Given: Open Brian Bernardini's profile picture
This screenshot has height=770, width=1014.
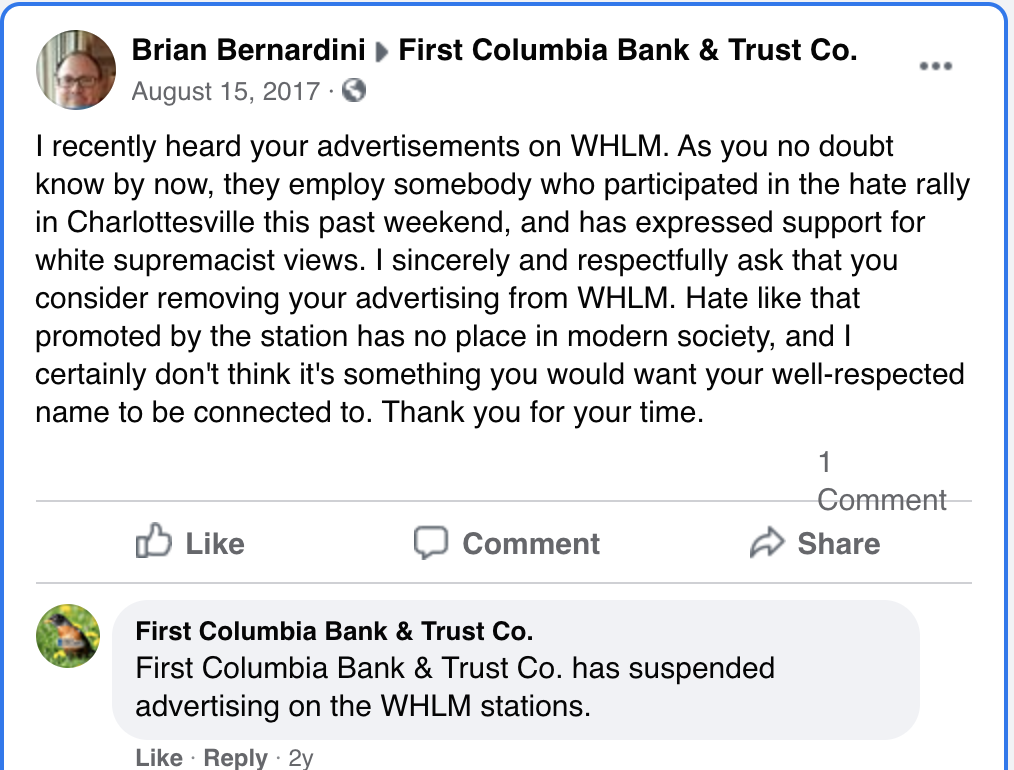Looking at the screenshot, I should pyautogui.click(x=76, y=70).
